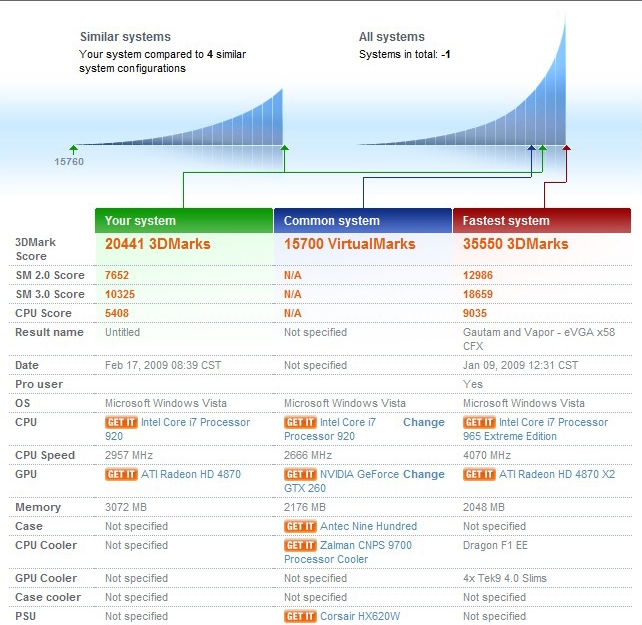Click green arrow marker at right end of similar systems chart
Screen dimensions: 642x625
click(285, 149)
